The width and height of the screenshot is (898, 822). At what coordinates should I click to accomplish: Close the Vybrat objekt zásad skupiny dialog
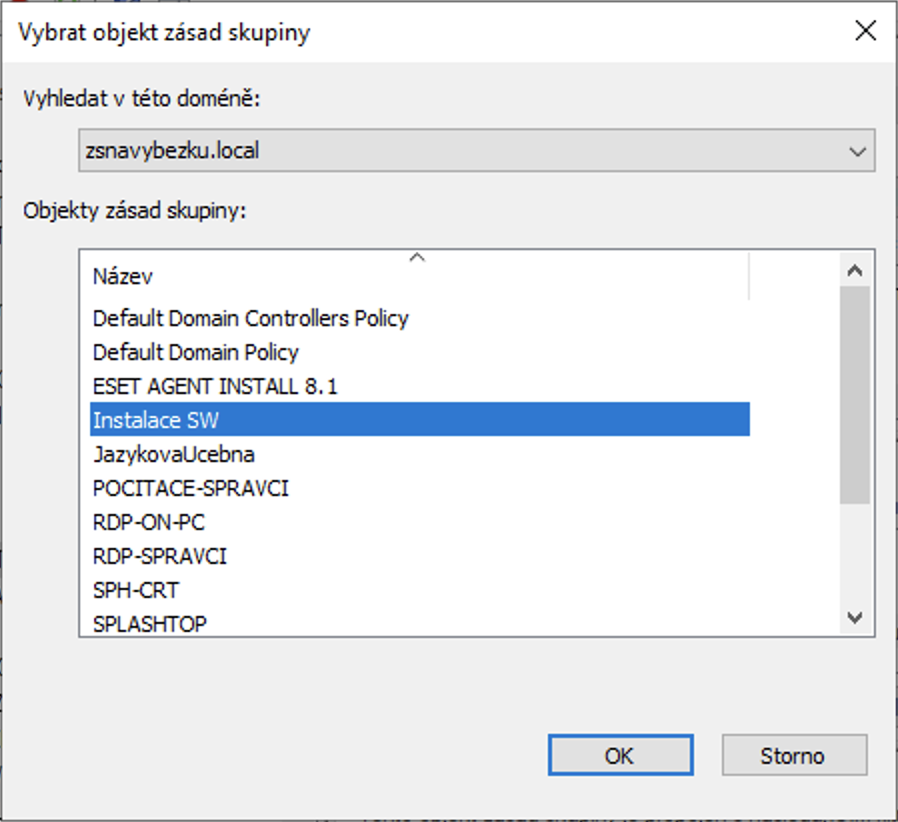(865, 30)
